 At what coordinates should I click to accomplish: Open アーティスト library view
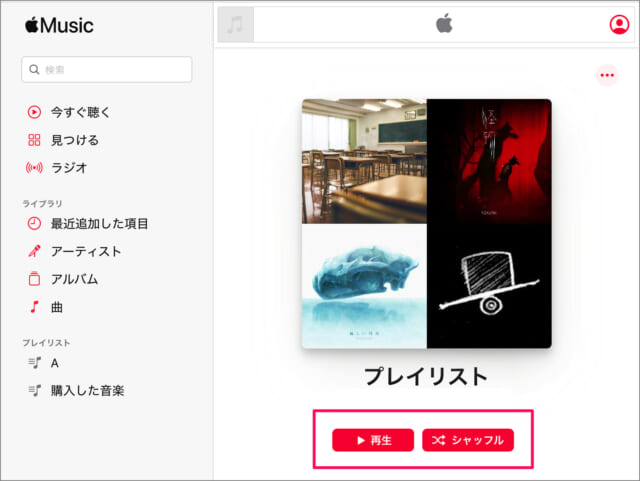74,251
